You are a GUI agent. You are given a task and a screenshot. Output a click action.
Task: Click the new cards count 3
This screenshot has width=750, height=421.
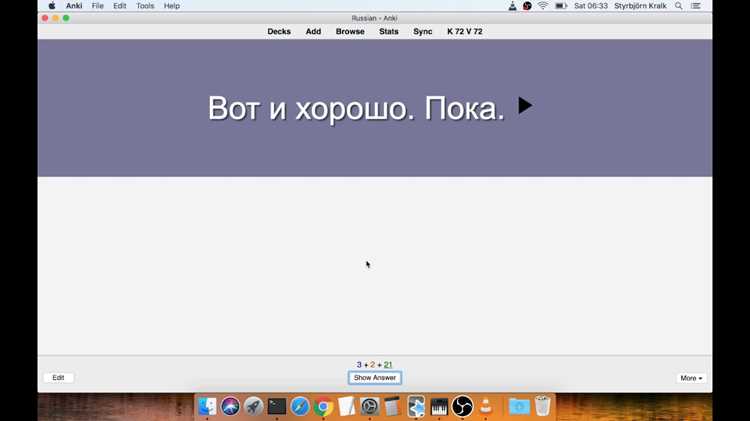point(359,365)
